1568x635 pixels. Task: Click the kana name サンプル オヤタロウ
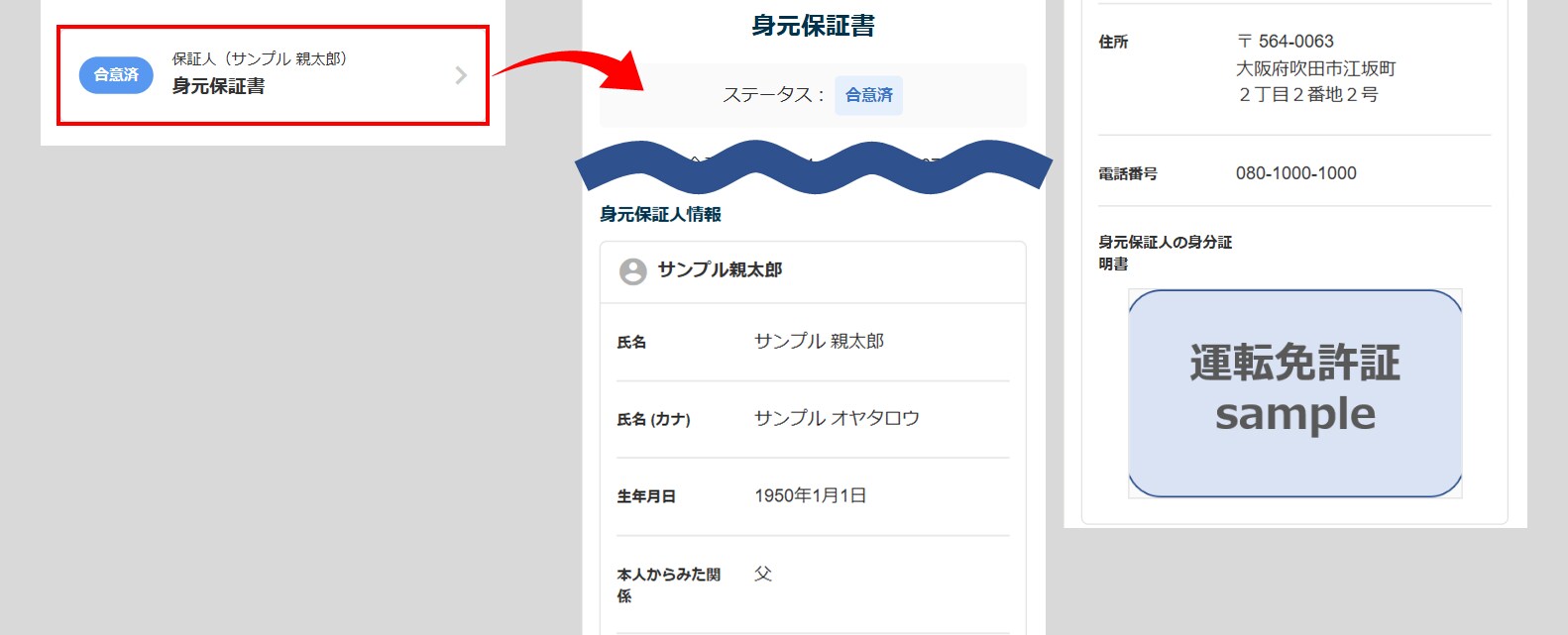(837, 419)
